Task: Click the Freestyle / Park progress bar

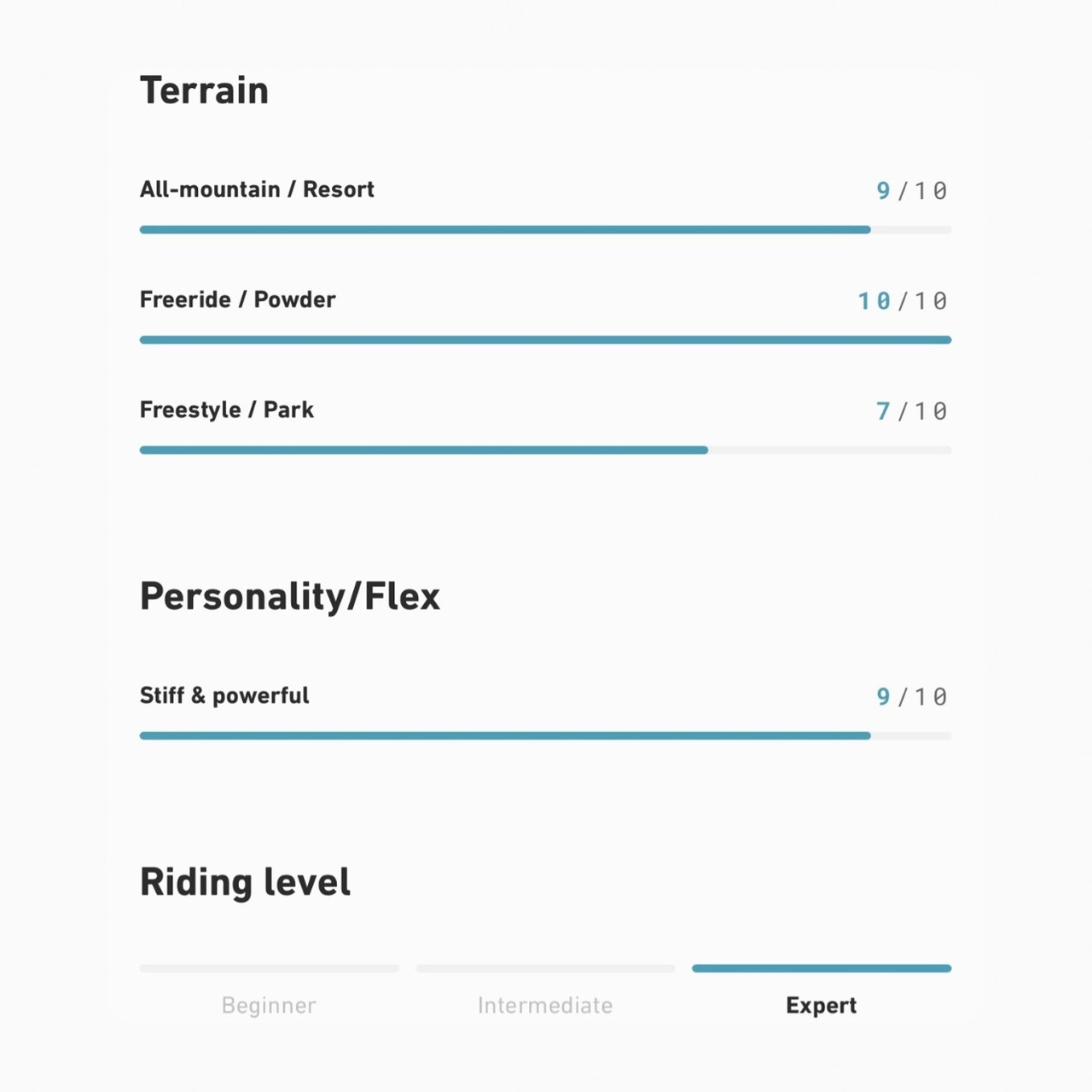Action: tap(546, 450)
